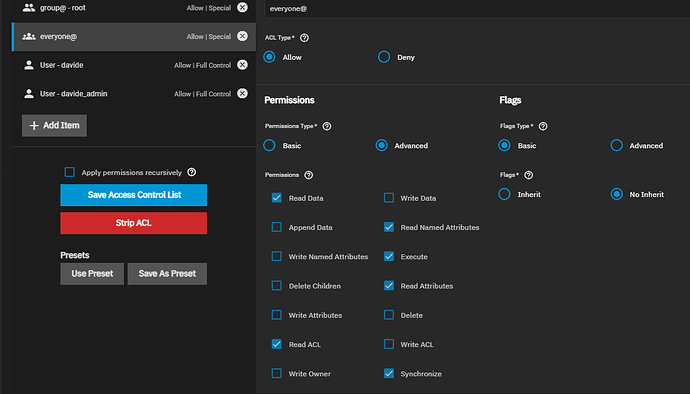Check the Delete permission box
Screen dimensions: 690x394
click(x=389, y=315)
